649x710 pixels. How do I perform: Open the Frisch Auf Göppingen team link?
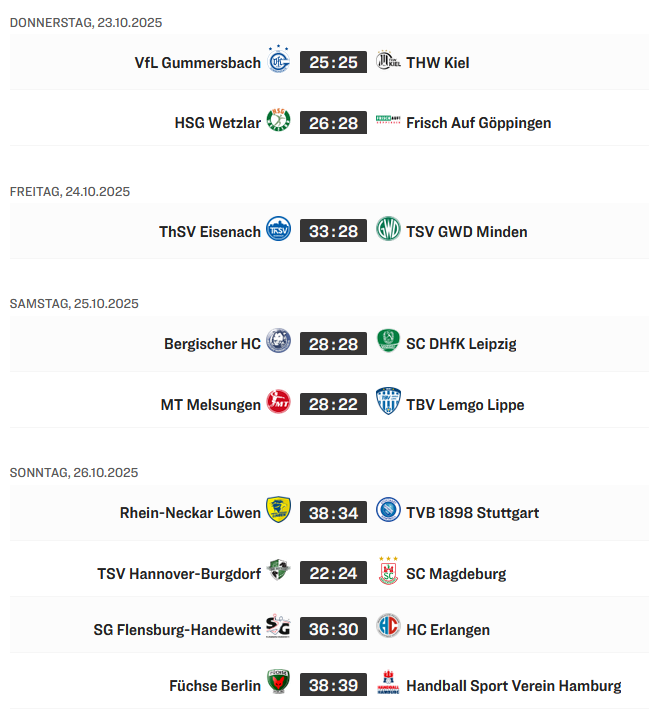478,123
